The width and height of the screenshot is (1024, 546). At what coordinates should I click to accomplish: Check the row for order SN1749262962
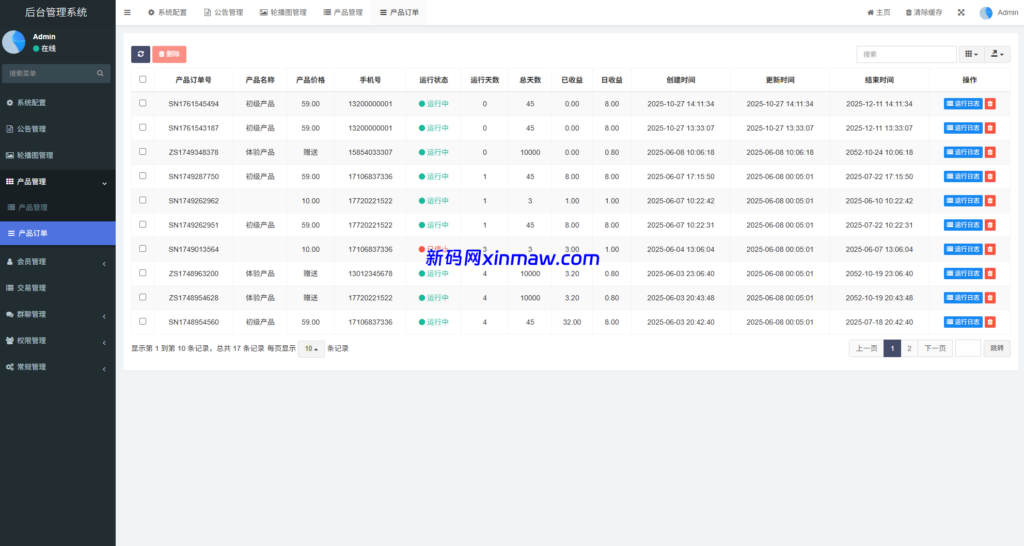[x=142, y=200]
